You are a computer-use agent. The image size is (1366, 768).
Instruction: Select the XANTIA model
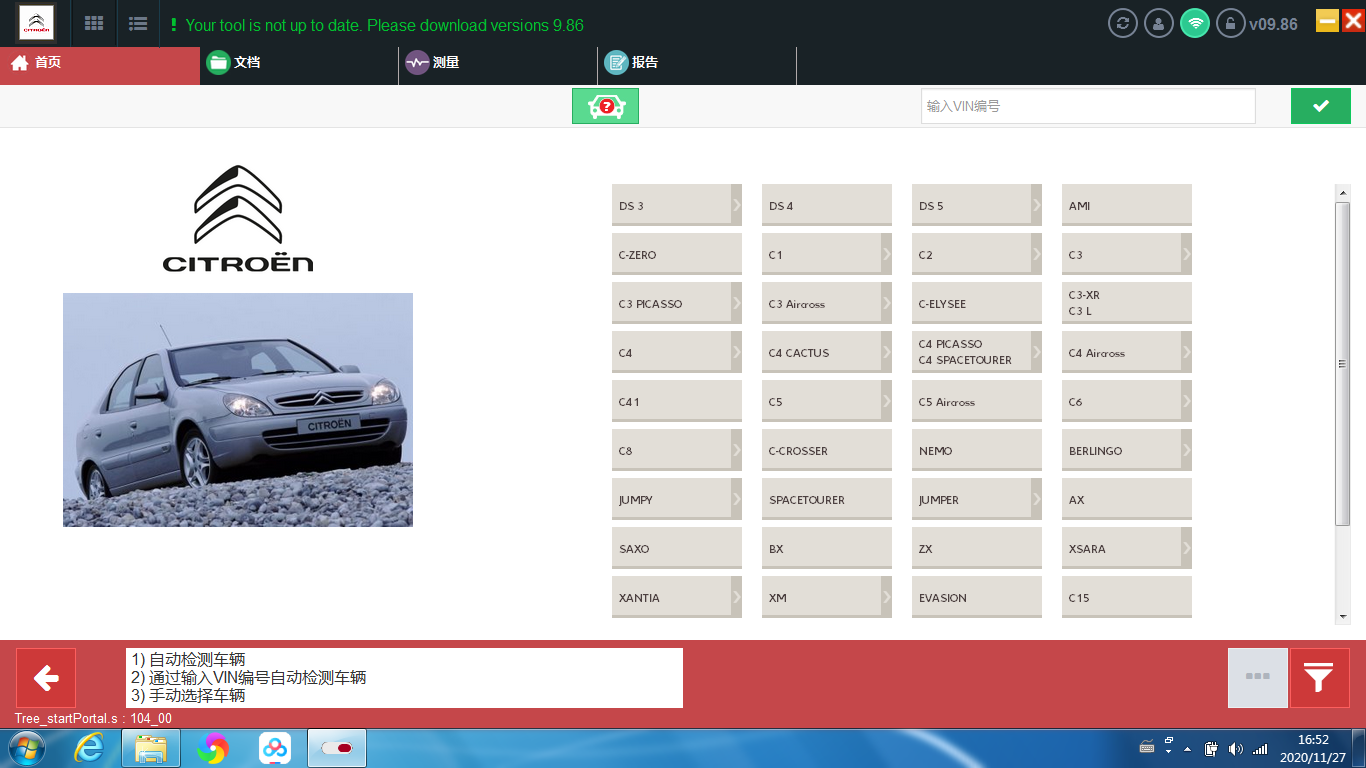[x=677, y=597]
